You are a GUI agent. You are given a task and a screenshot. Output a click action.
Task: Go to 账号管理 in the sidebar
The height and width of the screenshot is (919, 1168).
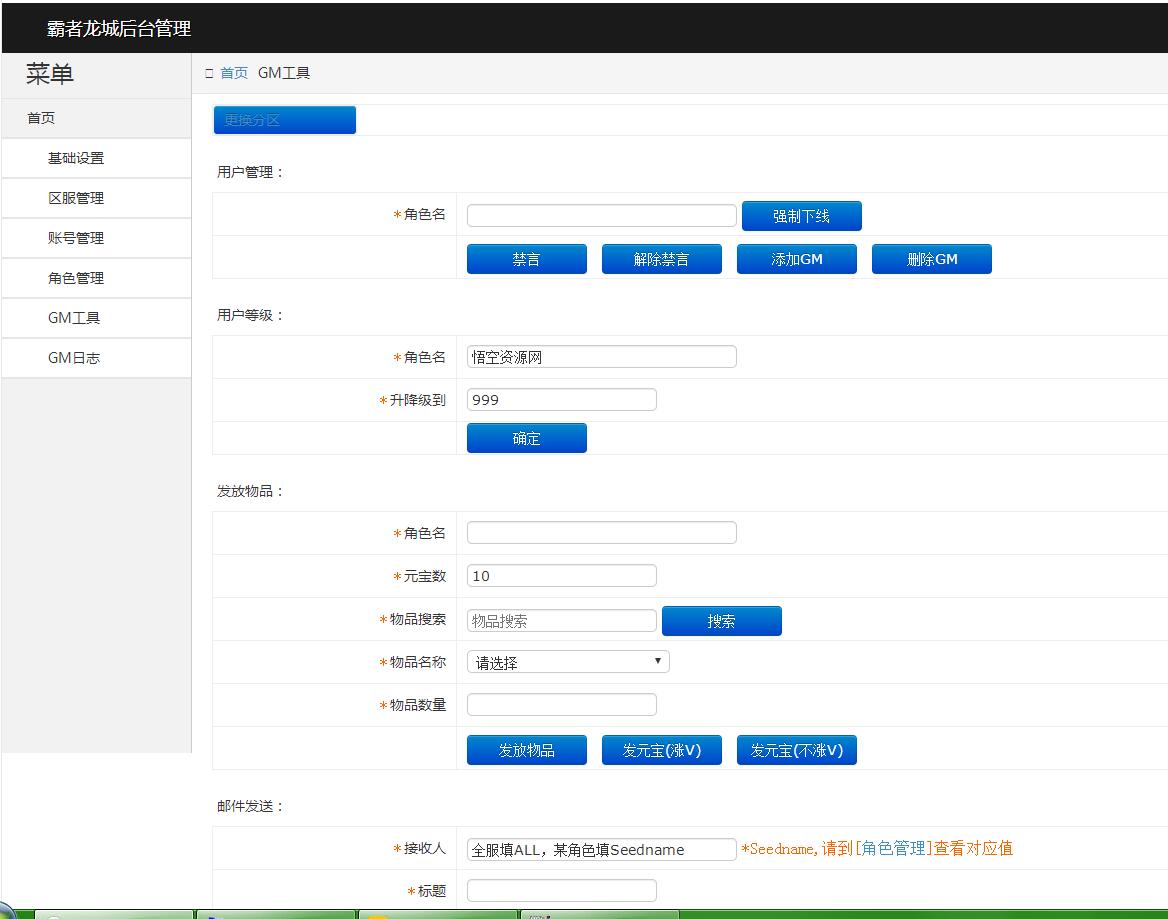point(76,238)
